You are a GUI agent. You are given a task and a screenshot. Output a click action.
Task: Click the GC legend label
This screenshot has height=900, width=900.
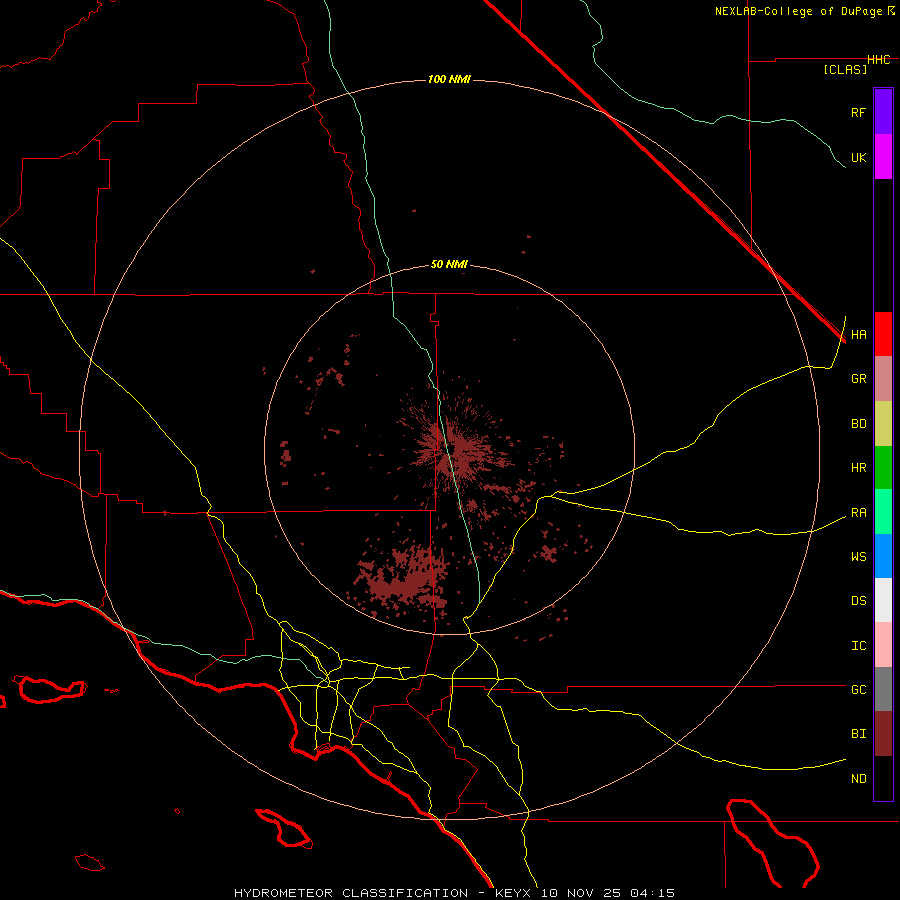(x=858, y=690)
